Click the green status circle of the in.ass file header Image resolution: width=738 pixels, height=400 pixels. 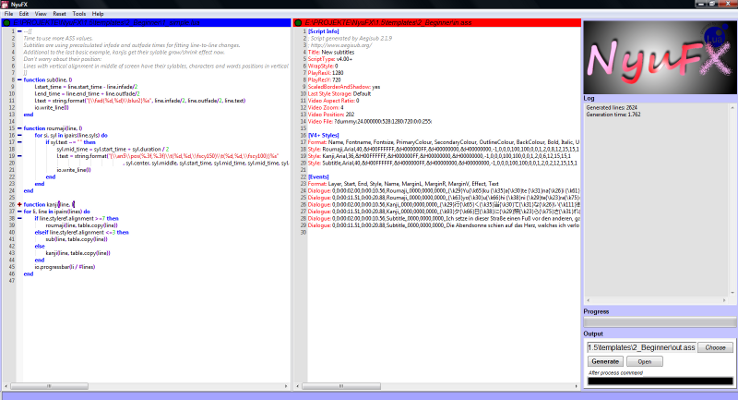pos(298,23)
